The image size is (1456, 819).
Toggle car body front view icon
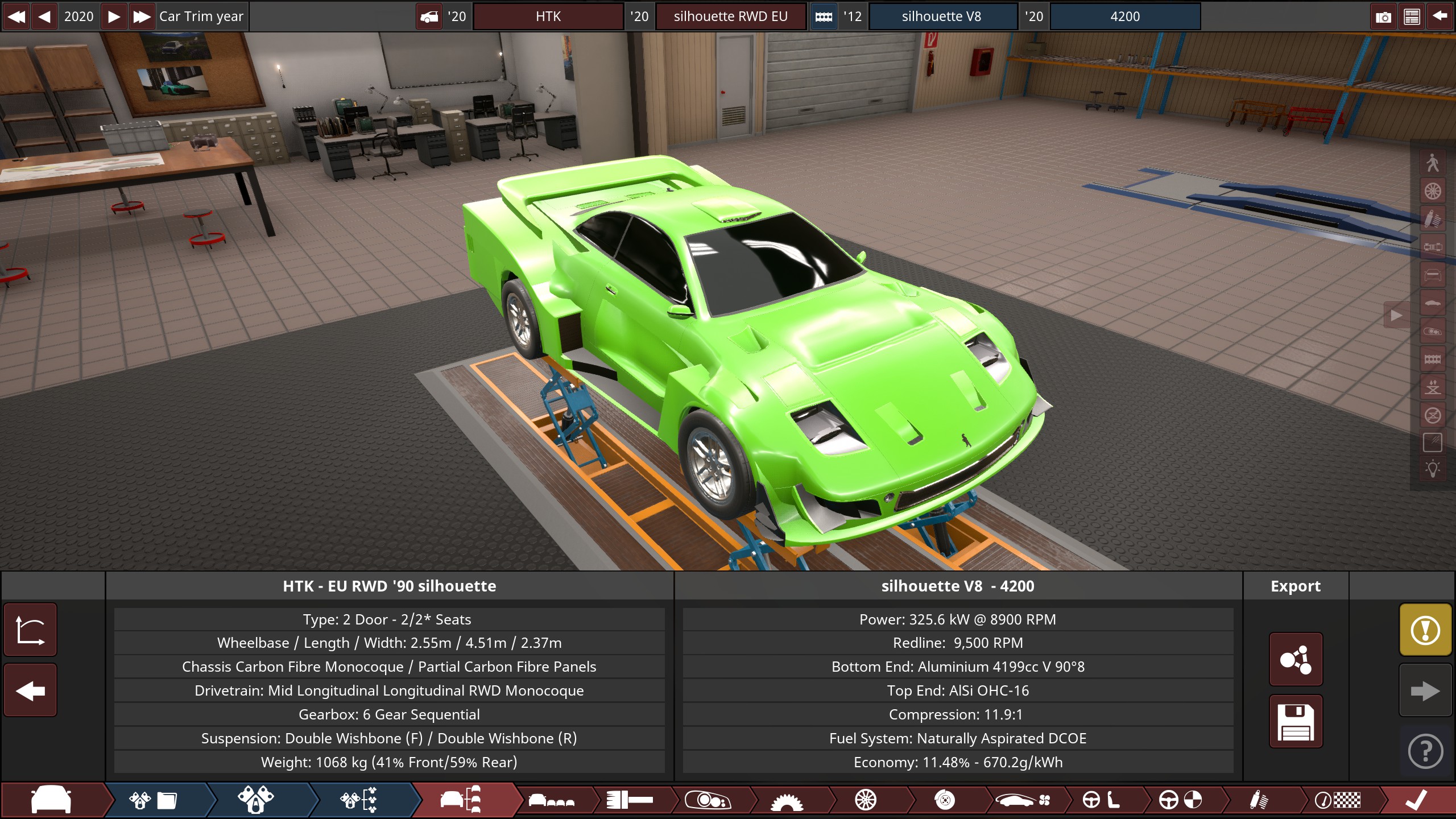tap(1433, 275)
